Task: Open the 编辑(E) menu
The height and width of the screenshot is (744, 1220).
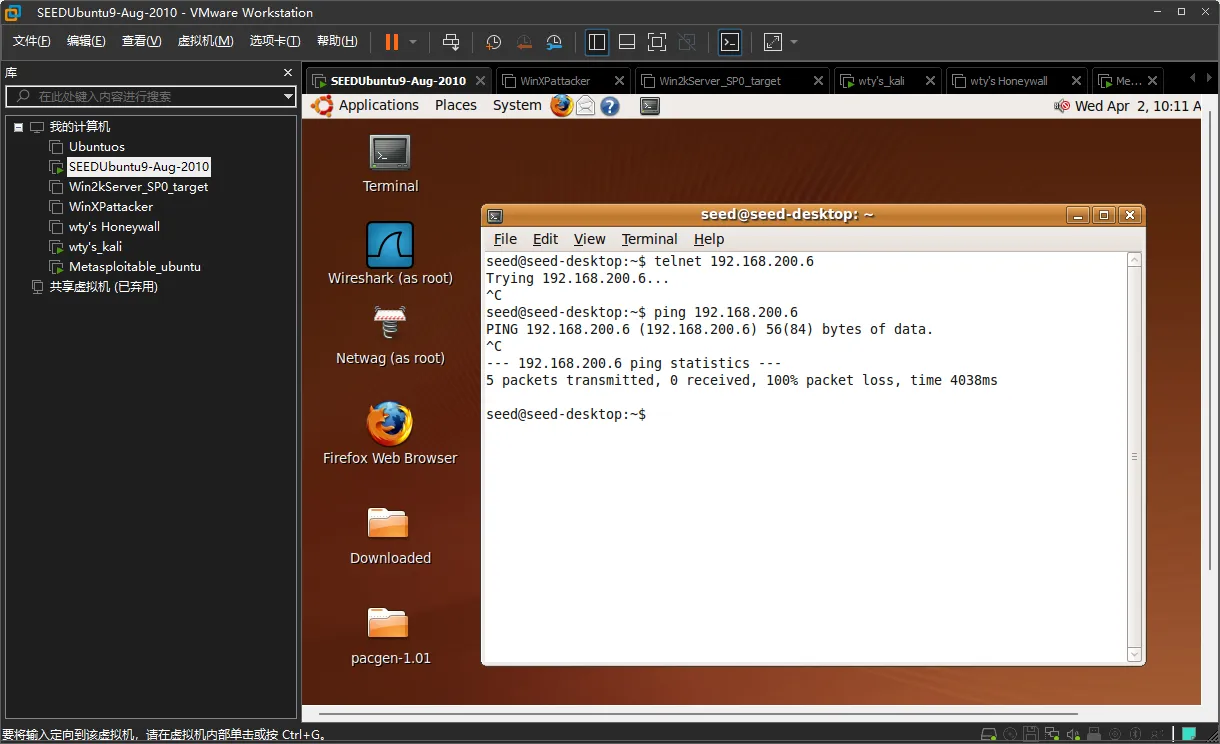Action: pos(86,41)
